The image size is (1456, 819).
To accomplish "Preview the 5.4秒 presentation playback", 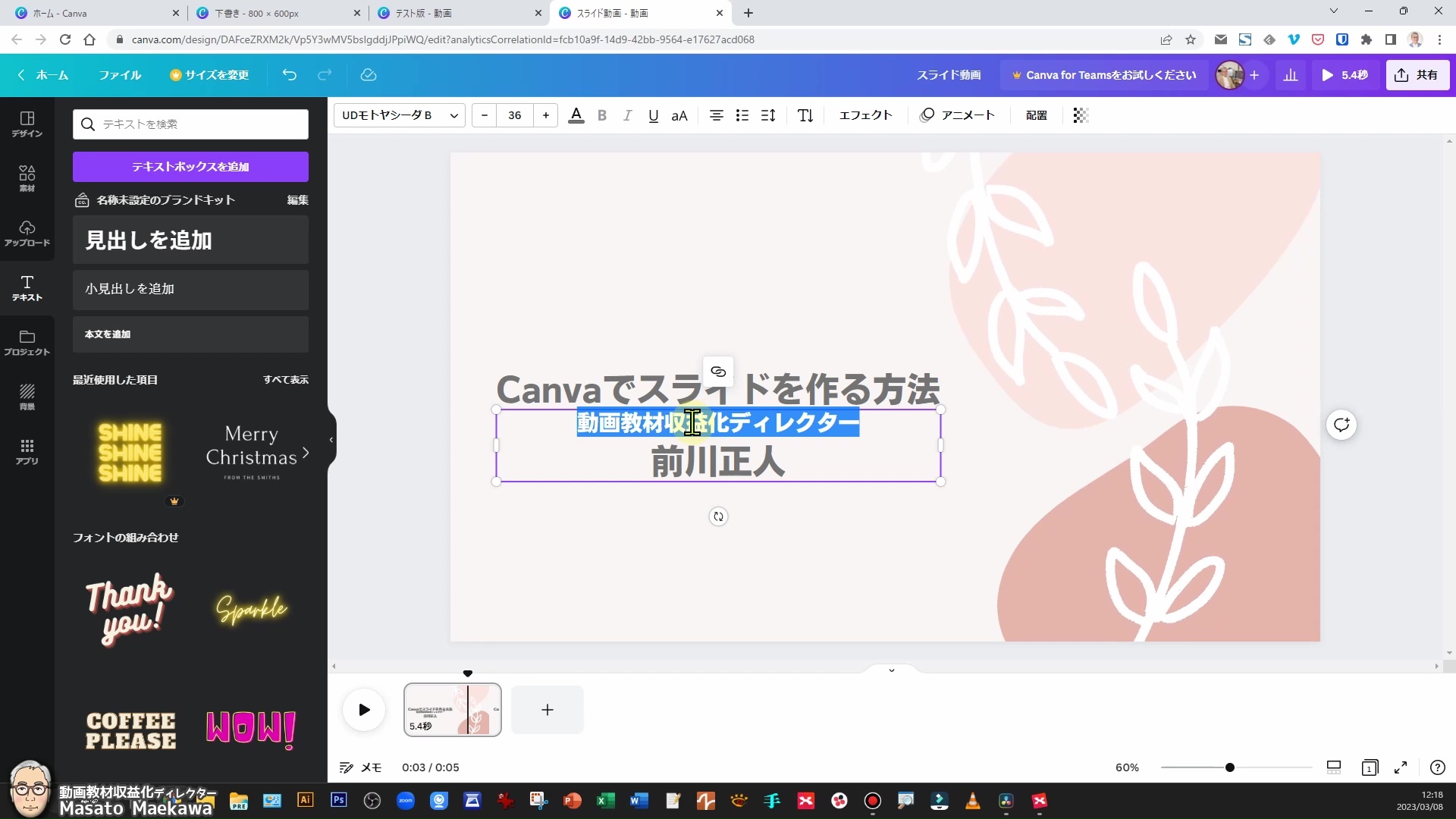I will [1344, 75].
